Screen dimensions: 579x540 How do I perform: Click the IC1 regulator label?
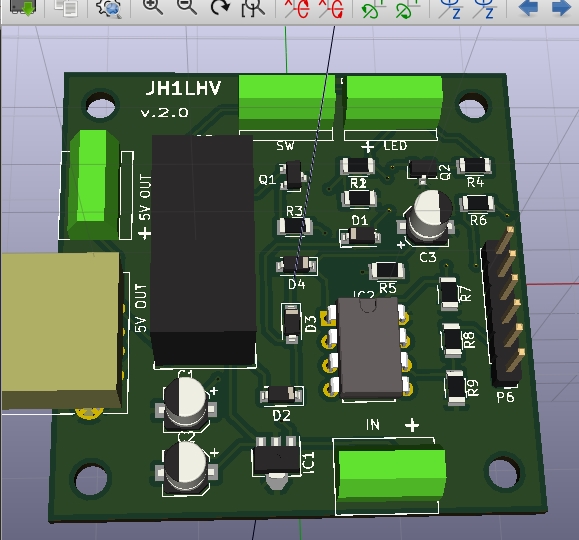pyautogui.click(x=308, y=462)
